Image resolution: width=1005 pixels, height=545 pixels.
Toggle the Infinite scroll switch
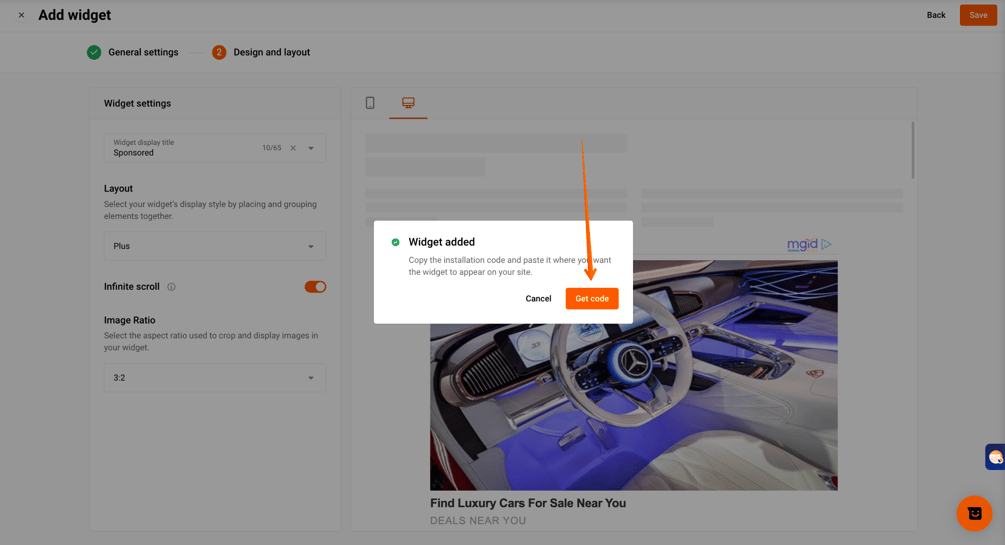click(315, 287)
